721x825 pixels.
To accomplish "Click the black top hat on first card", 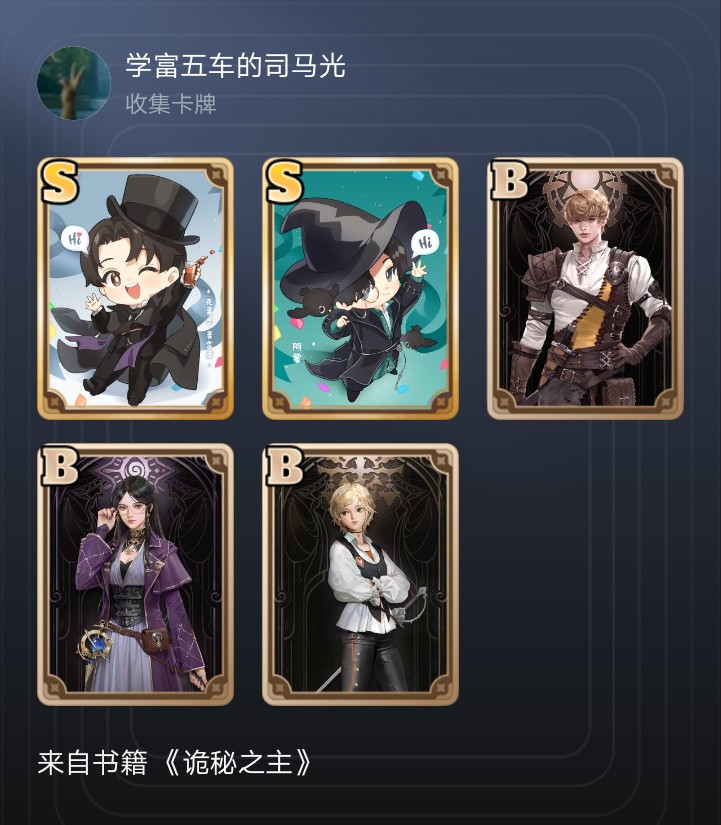I will (154, 209).
